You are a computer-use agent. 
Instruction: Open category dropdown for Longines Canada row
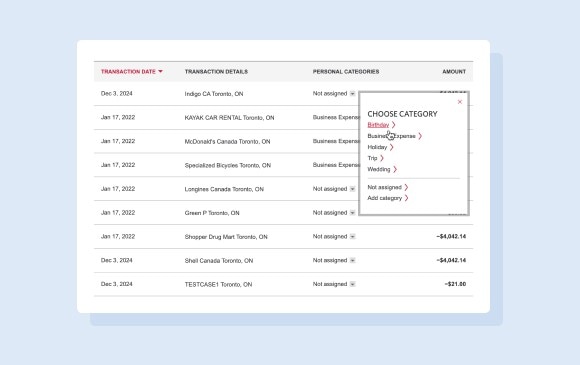(x=352, y=189)
